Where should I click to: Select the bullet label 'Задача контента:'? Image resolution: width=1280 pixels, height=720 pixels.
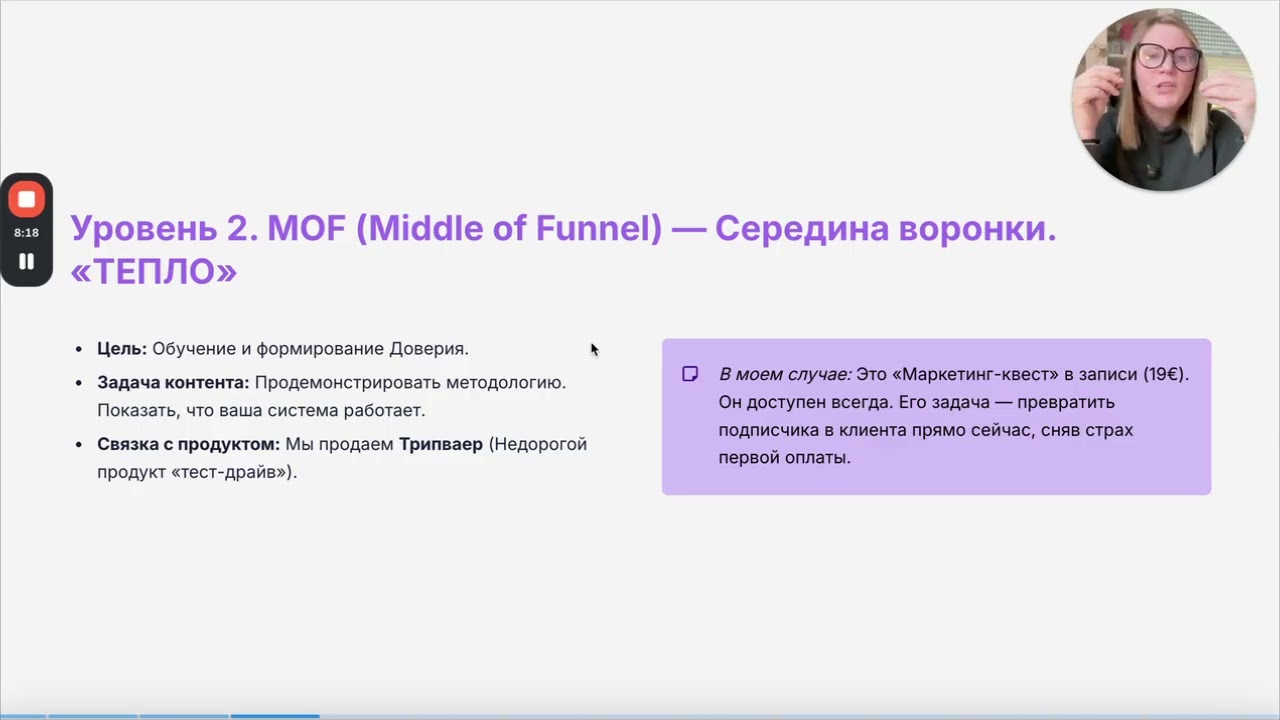coord(173,382)
